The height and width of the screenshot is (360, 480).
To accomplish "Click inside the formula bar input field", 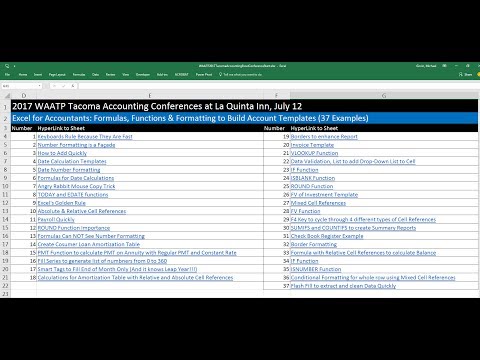I will coord(278,86).
